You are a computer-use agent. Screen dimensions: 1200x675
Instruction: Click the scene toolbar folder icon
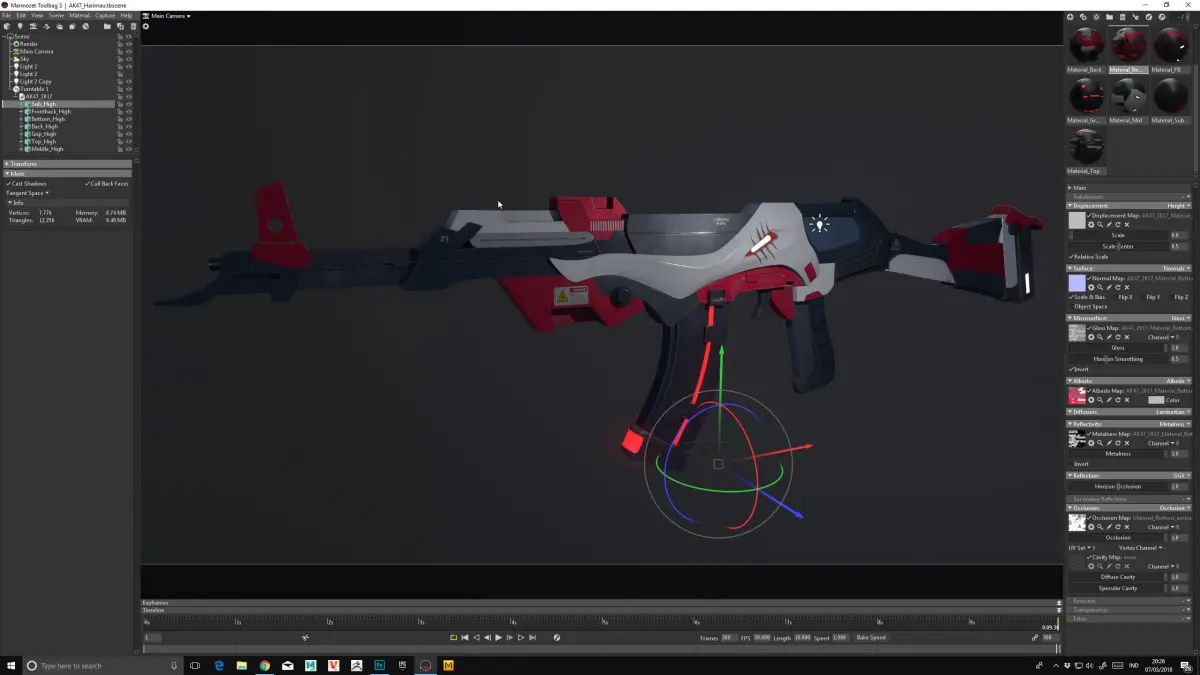107,26
